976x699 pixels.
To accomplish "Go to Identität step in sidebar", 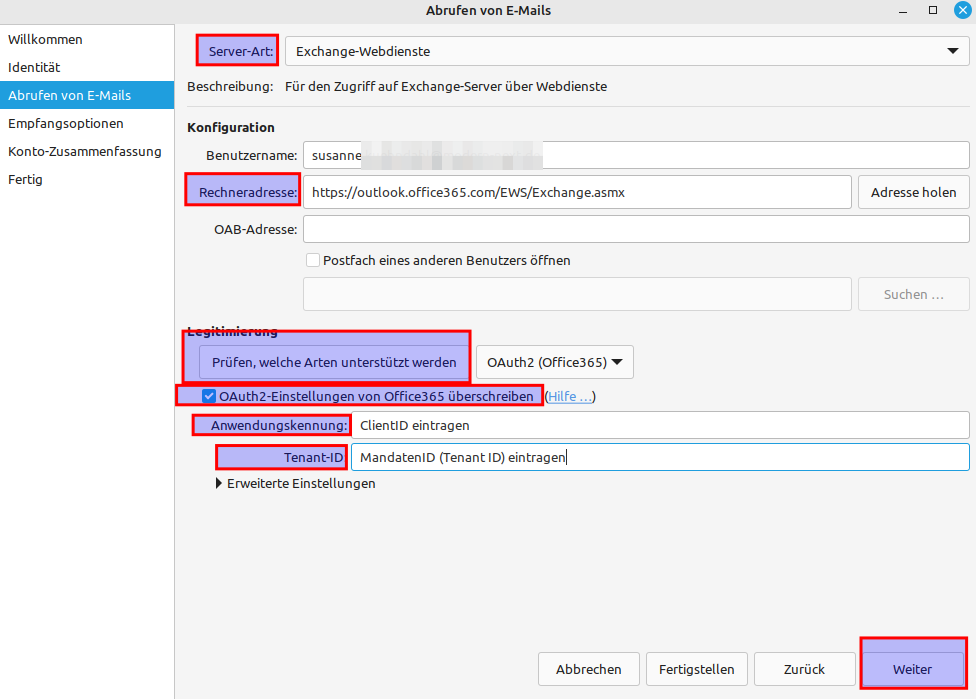I will point(35,68).
